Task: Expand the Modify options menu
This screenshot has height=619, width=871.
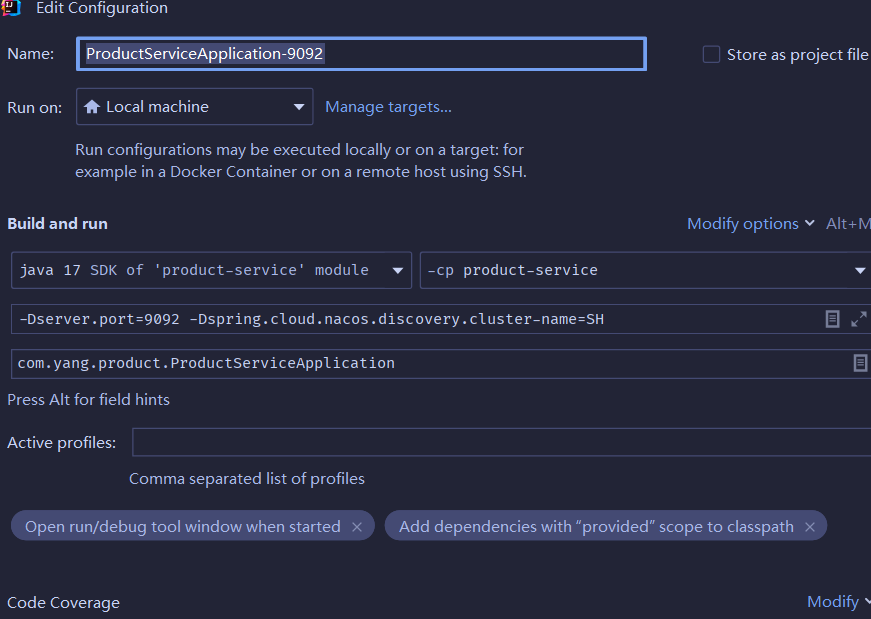Action: 750,223
